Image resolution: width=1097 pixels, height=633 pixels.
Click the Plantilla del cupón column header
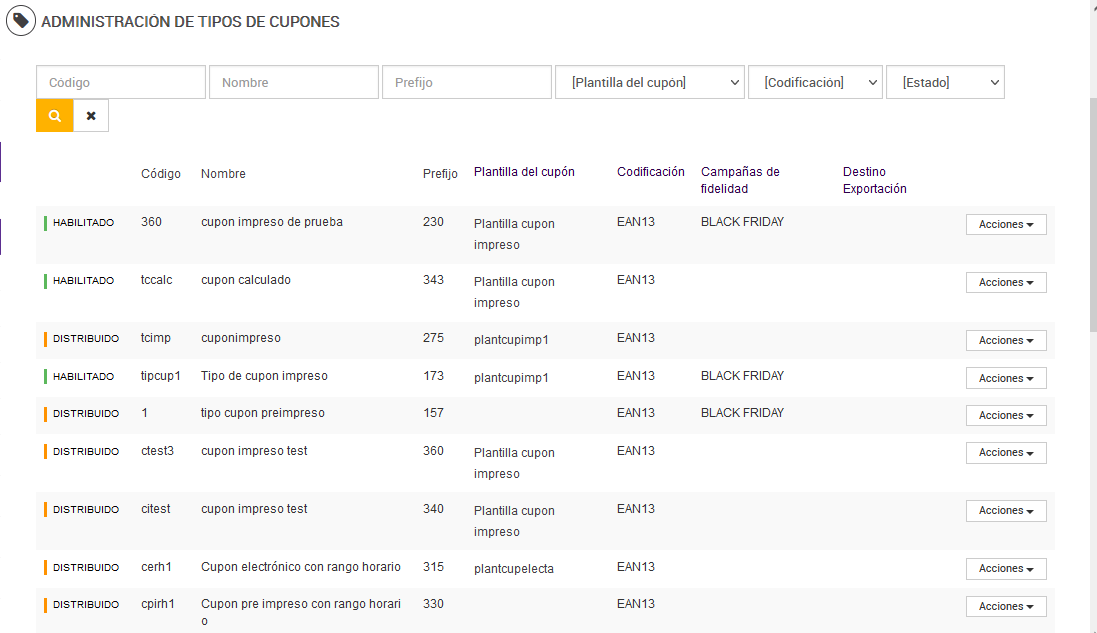coord(524,172)
